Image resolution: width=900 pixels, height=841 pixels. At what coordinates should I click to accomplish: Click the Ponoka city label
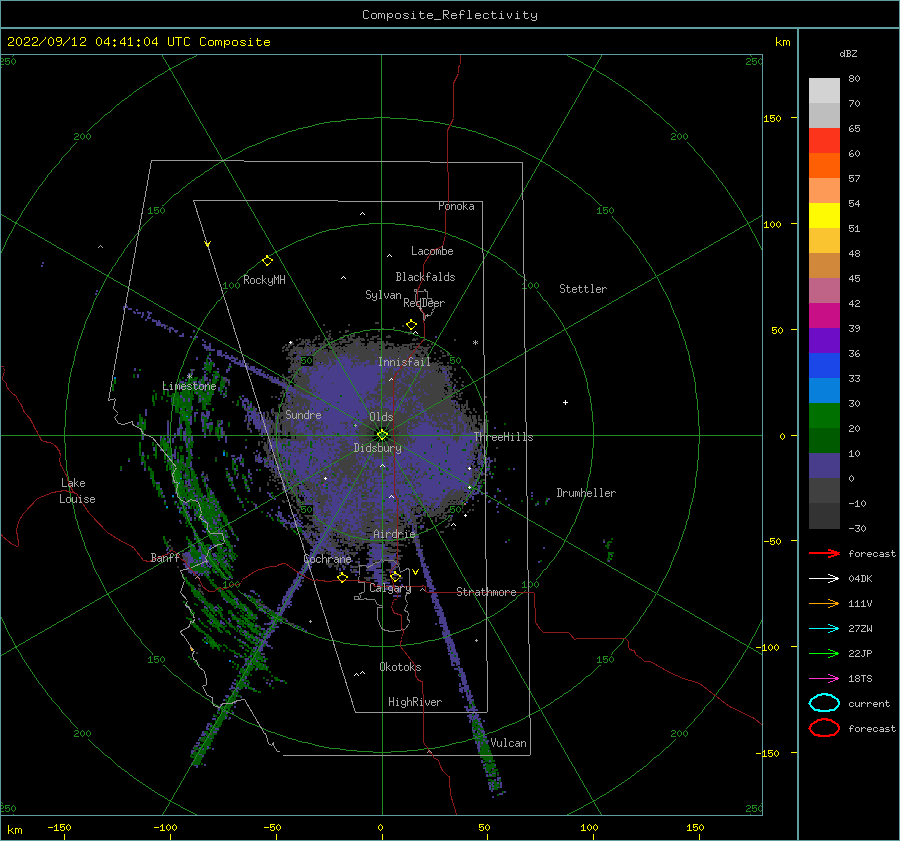pos(456,206)
